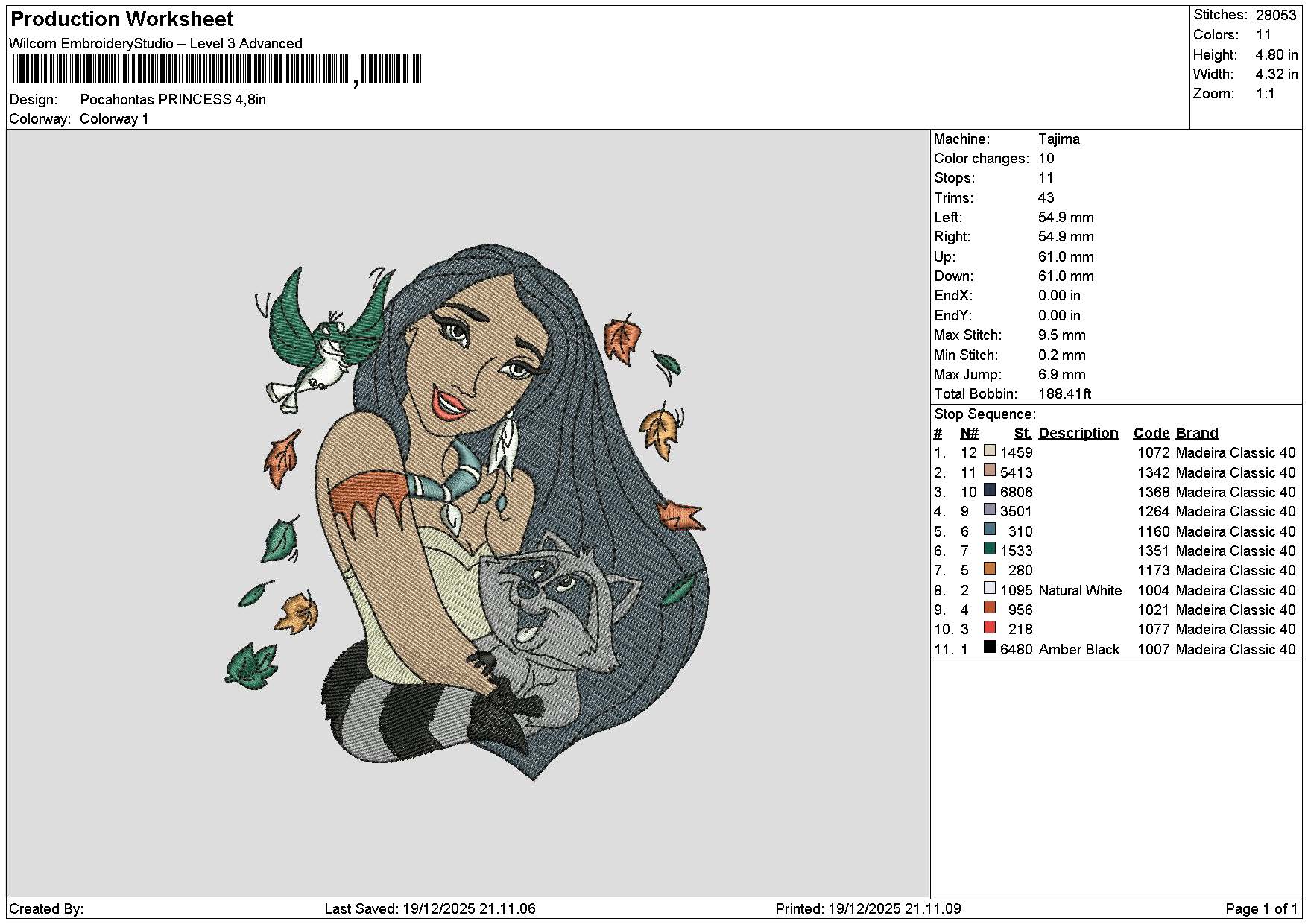Click the Trims value "43"

tap(1046, 198)
